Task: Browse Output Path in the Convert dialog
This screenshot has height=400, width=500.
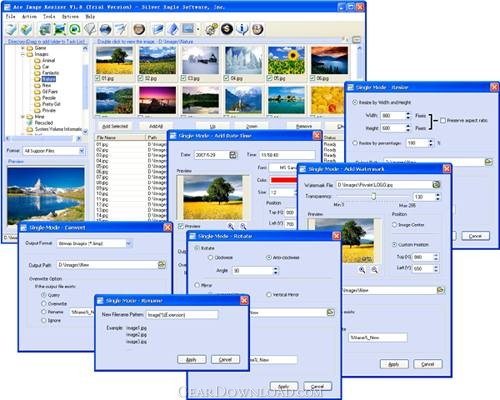Action: click(162, 265)
